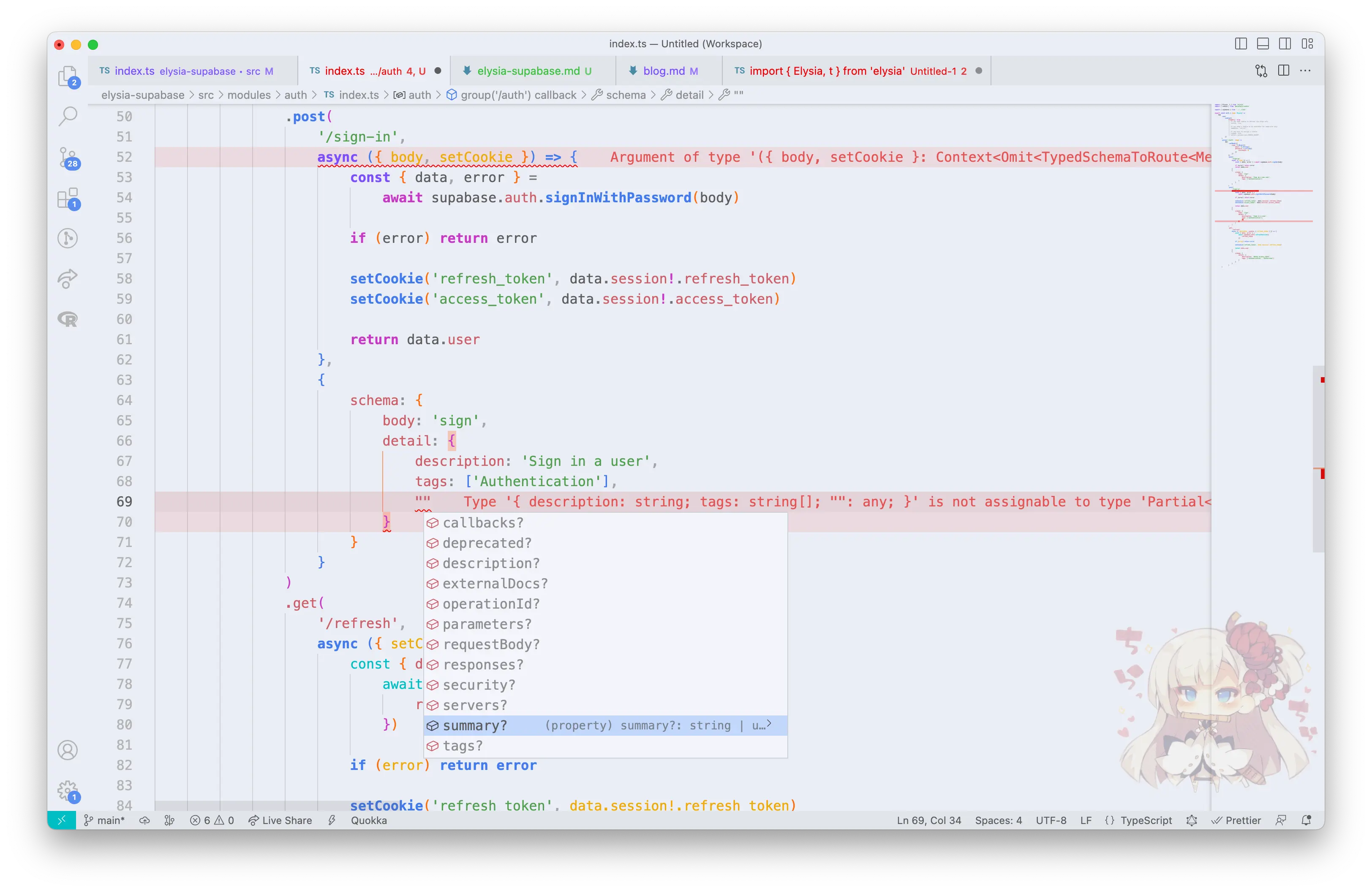Select servers? autocomplete suggestion
The height and width of the screenshot is (892, 1372).
606,705
